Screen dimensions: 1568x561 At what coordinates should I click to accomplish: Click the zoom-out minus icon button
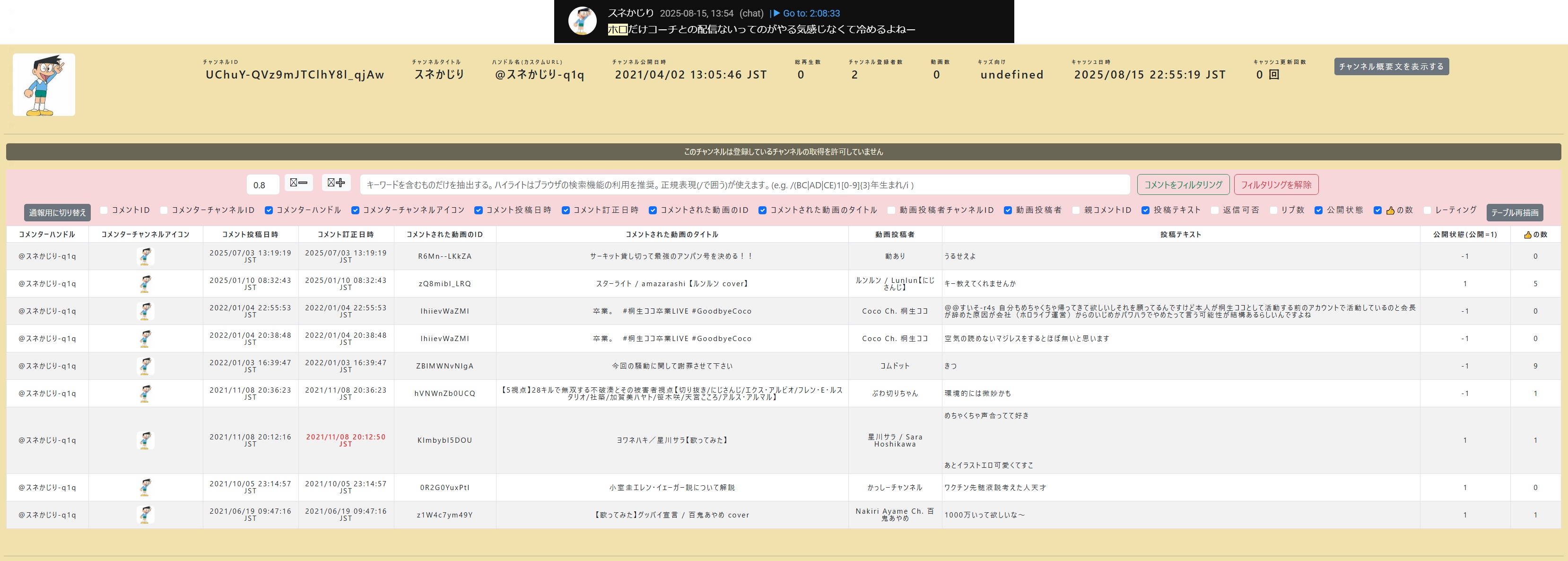(298, 183)
